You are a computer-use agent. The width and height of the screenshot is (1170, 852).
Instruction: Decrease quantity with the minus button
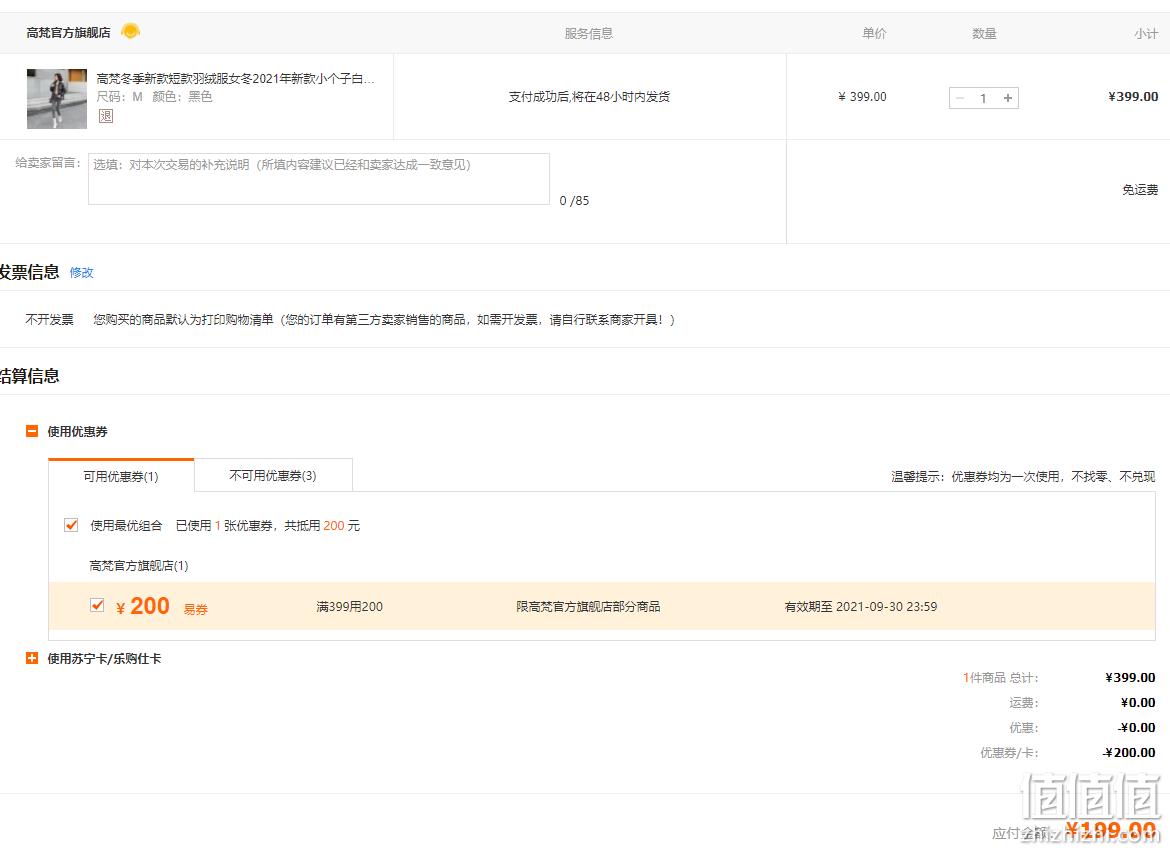[x=960, y=98]
